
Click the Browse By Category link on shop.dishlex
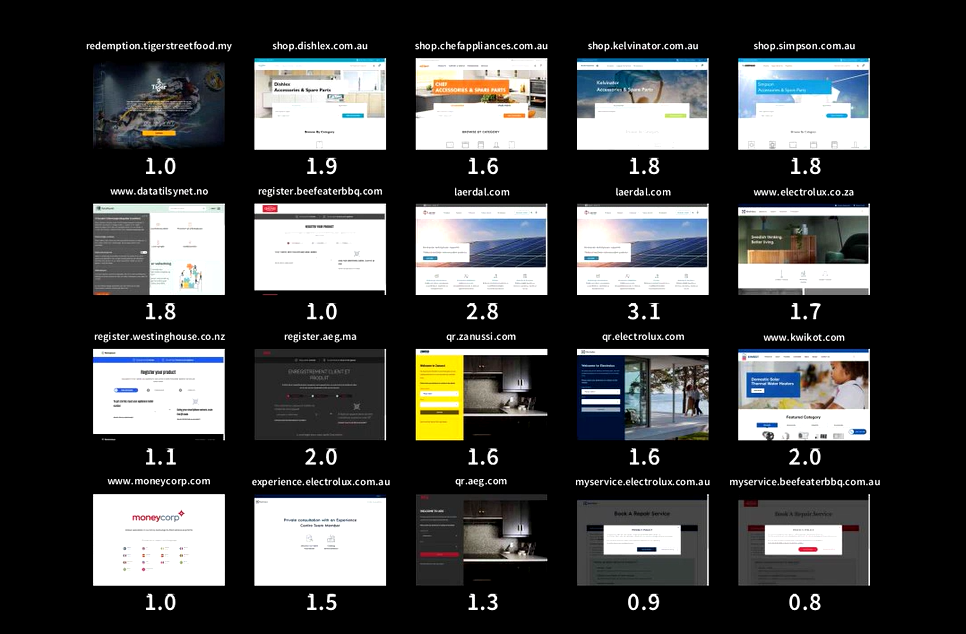tap(320, 132)
